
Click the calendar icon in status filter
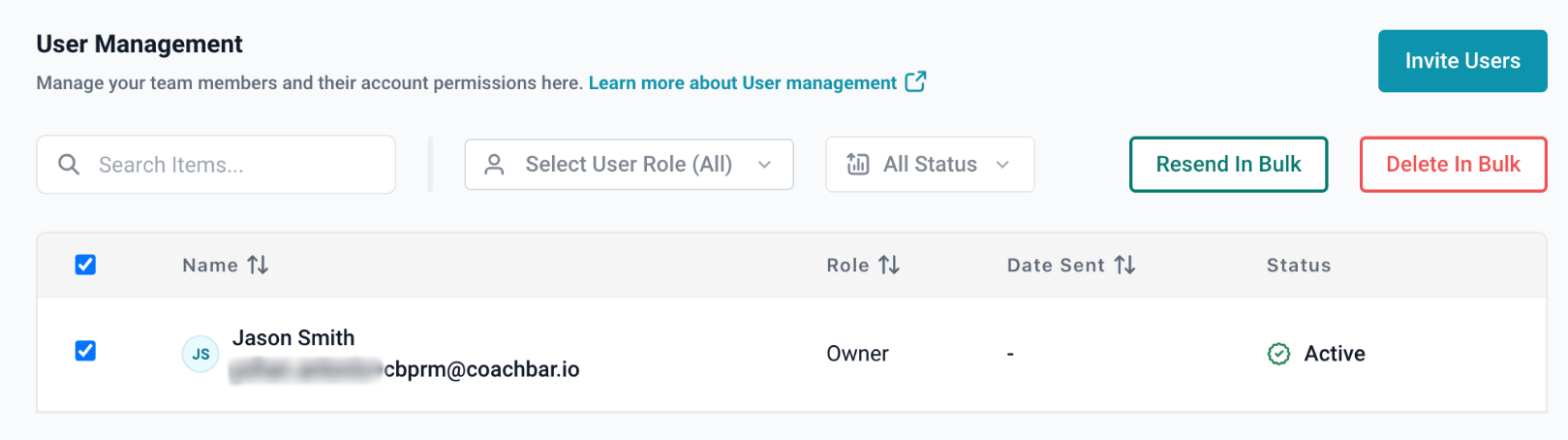point(858,165)
